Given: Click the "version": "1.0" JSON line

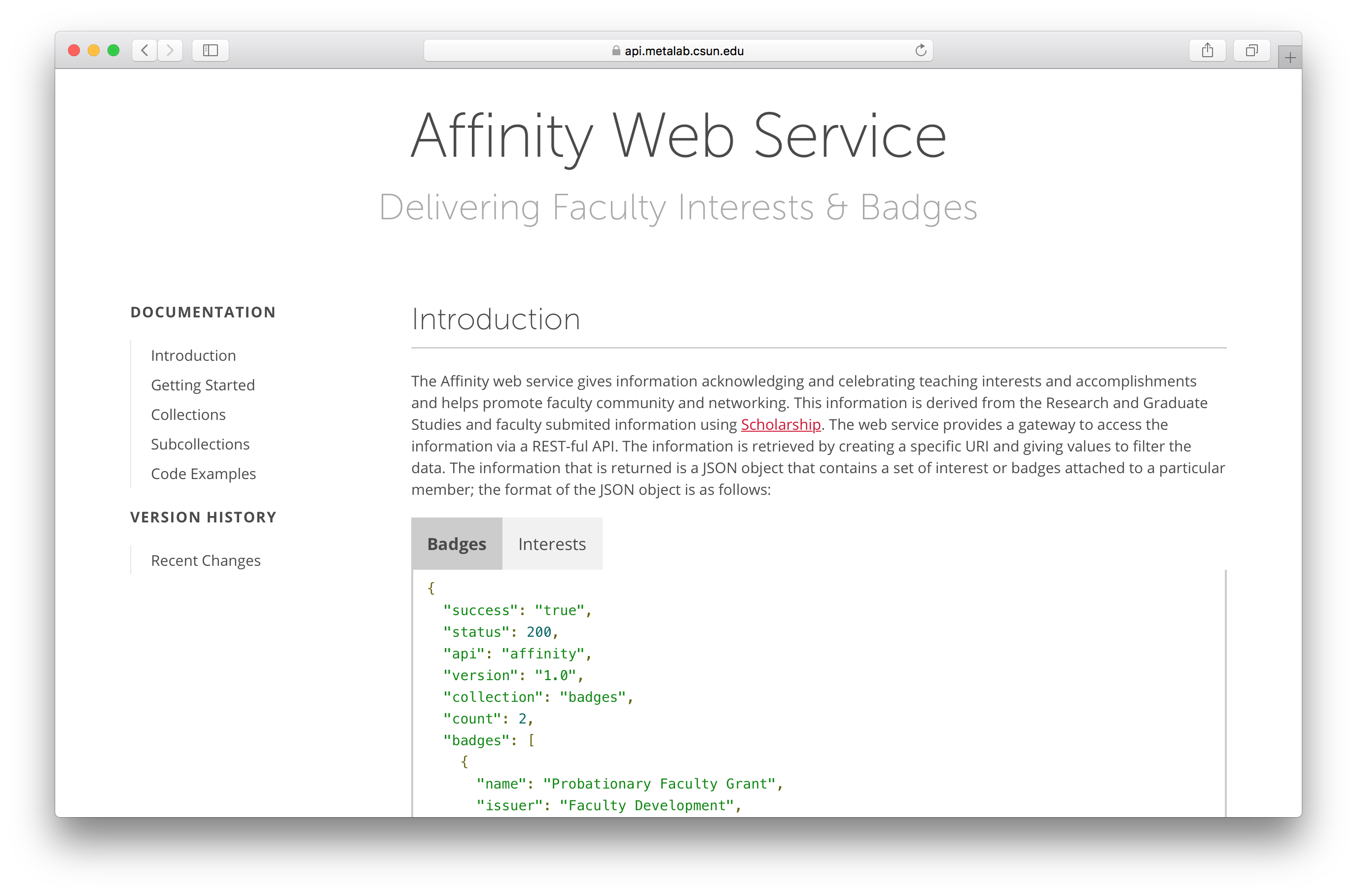Looking at the screenshot, I should coord(513,675).
